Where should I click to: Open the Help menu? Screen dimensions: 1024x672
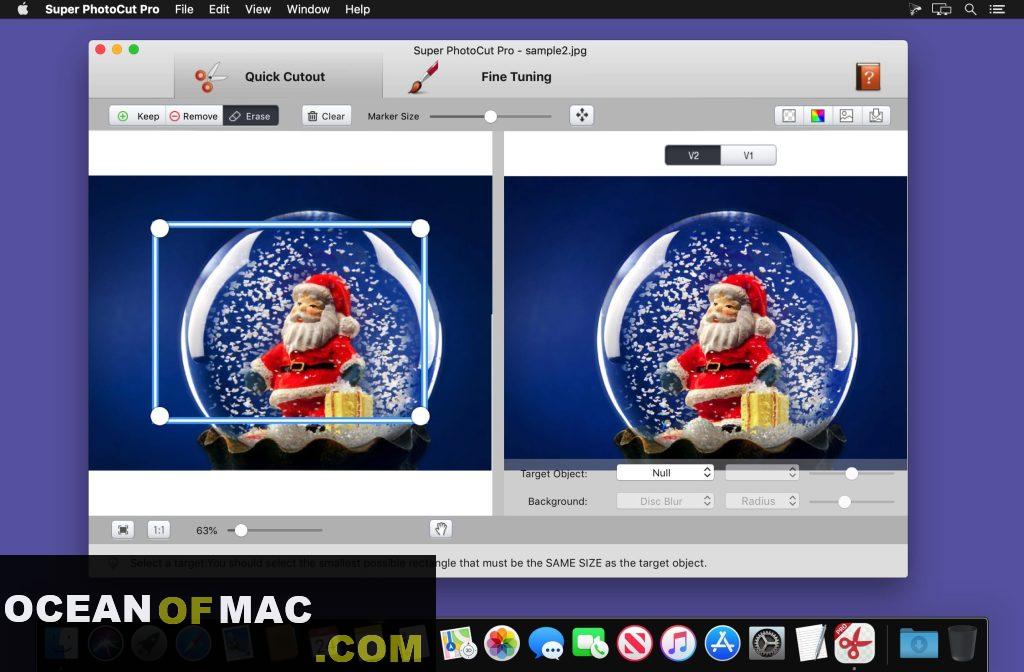pyautogui.click(x=357, y=9)
